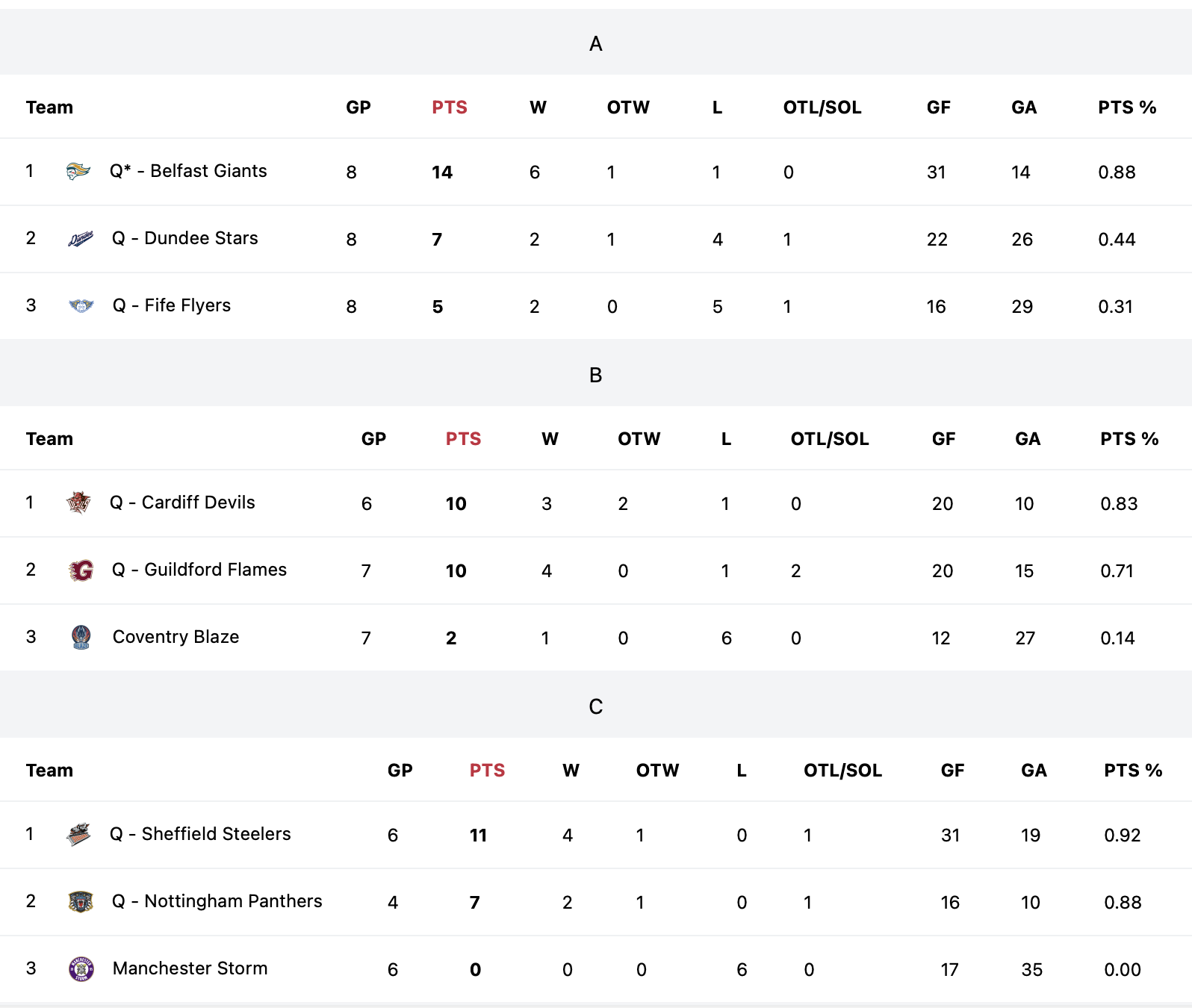Image resolution: width=1192 pixels, height=1008 pixels.
Task: Click the Nottingham Panthers team logo
Action: tap(81, 902)
